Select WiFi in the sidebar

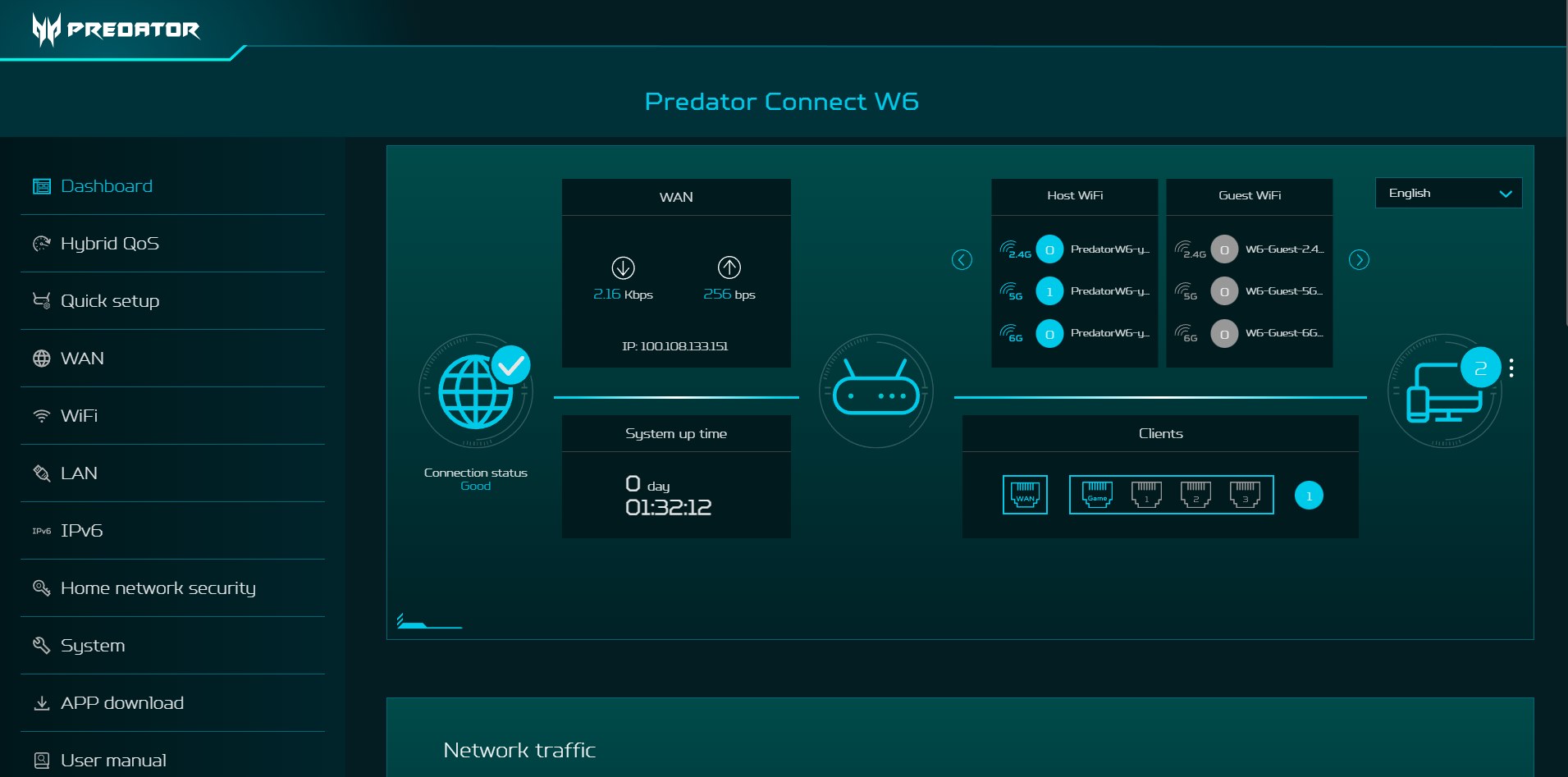[79, 416]
